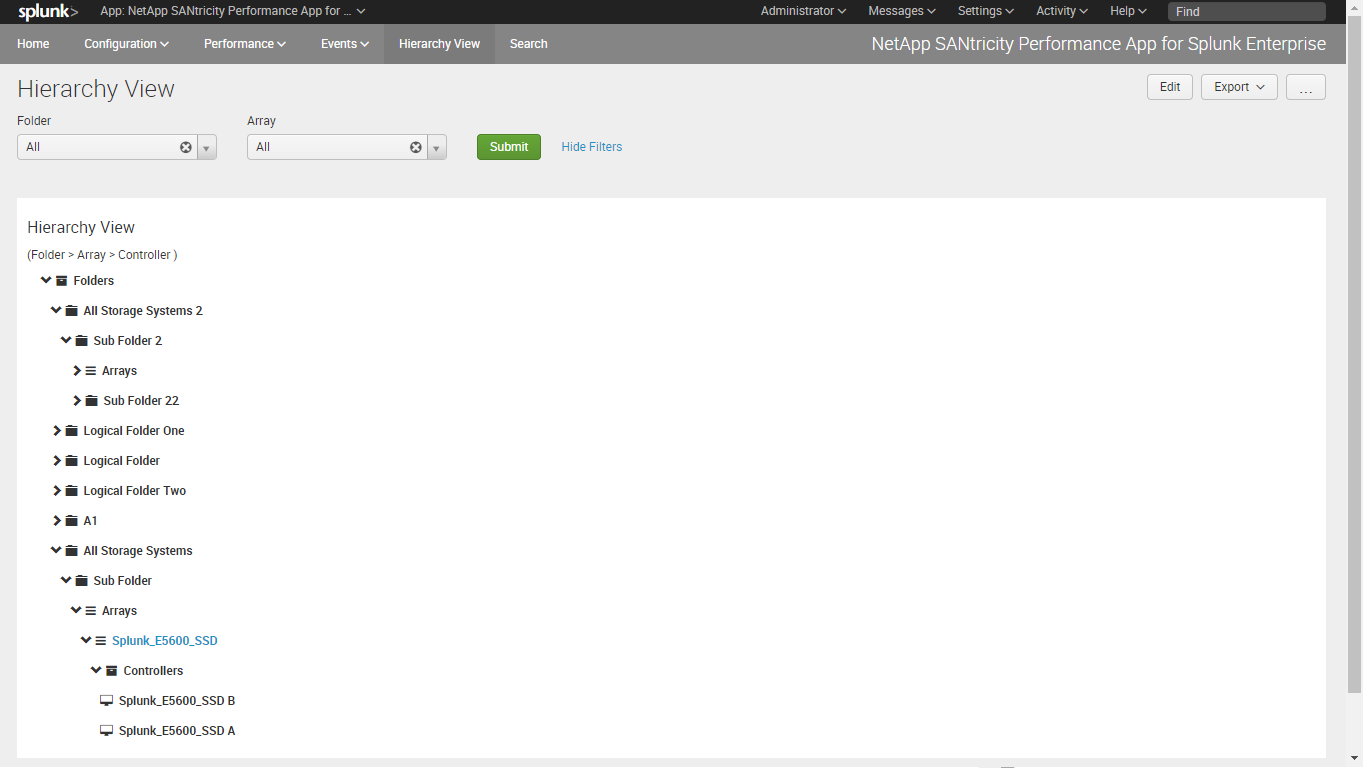
Task: Click list icon beside Splunk_E5600_SSD array
Action: click(101, 641)
